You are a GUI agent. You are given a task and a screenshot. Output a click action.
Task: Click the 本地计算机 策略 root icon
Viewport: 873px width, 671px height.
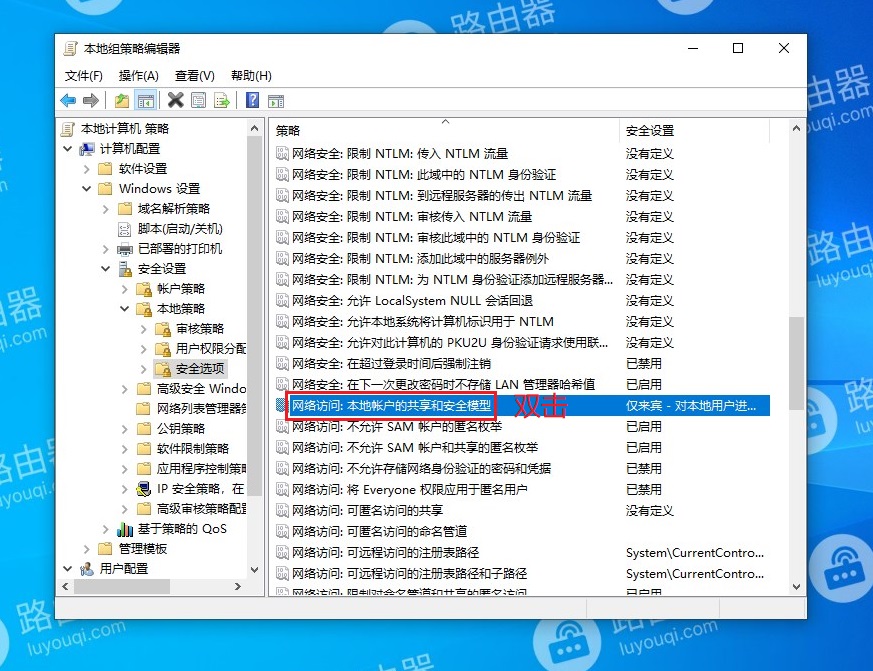coord(67,129)
